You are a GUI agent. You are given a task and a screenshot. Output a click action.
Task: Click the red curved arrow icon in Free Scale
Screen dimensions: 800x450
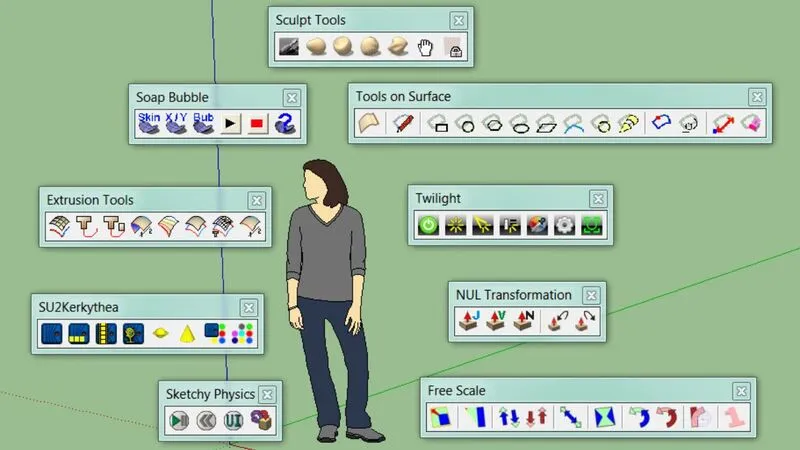click(667, 417)
